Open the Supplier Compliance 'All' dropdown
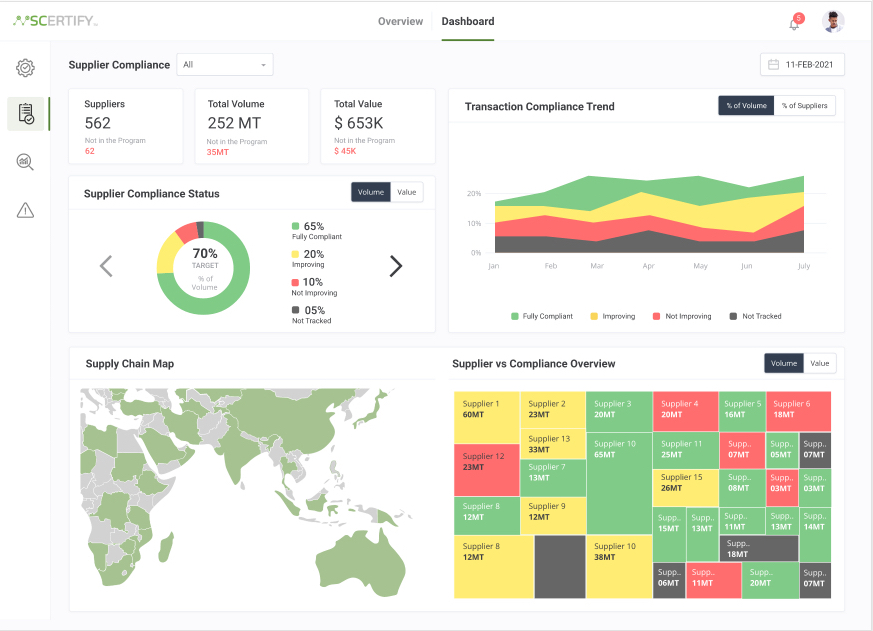The height and width of the screenshot is (631, 873). [x=225, y=65]
